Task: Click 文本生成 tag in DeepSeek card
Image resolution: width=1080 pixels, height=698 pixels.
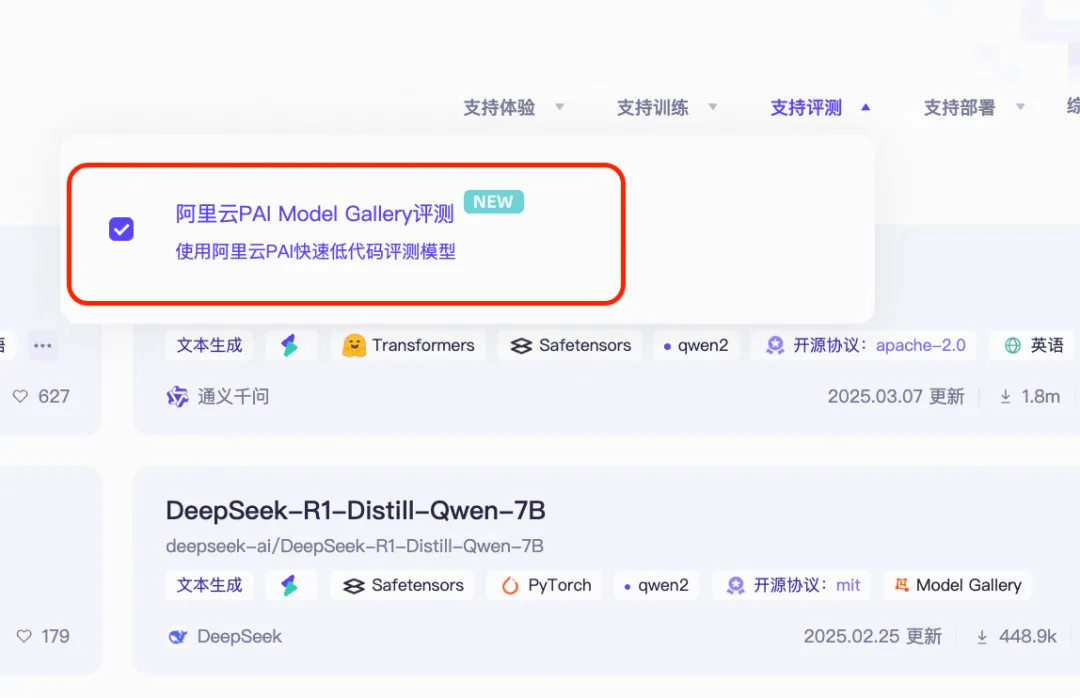Action: coord(209,585)
